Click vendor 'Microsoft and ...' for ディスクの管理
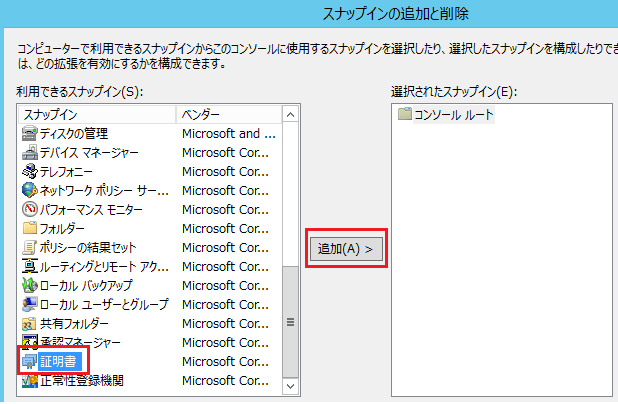Viewport: 618px width, 404px height. 229,134
